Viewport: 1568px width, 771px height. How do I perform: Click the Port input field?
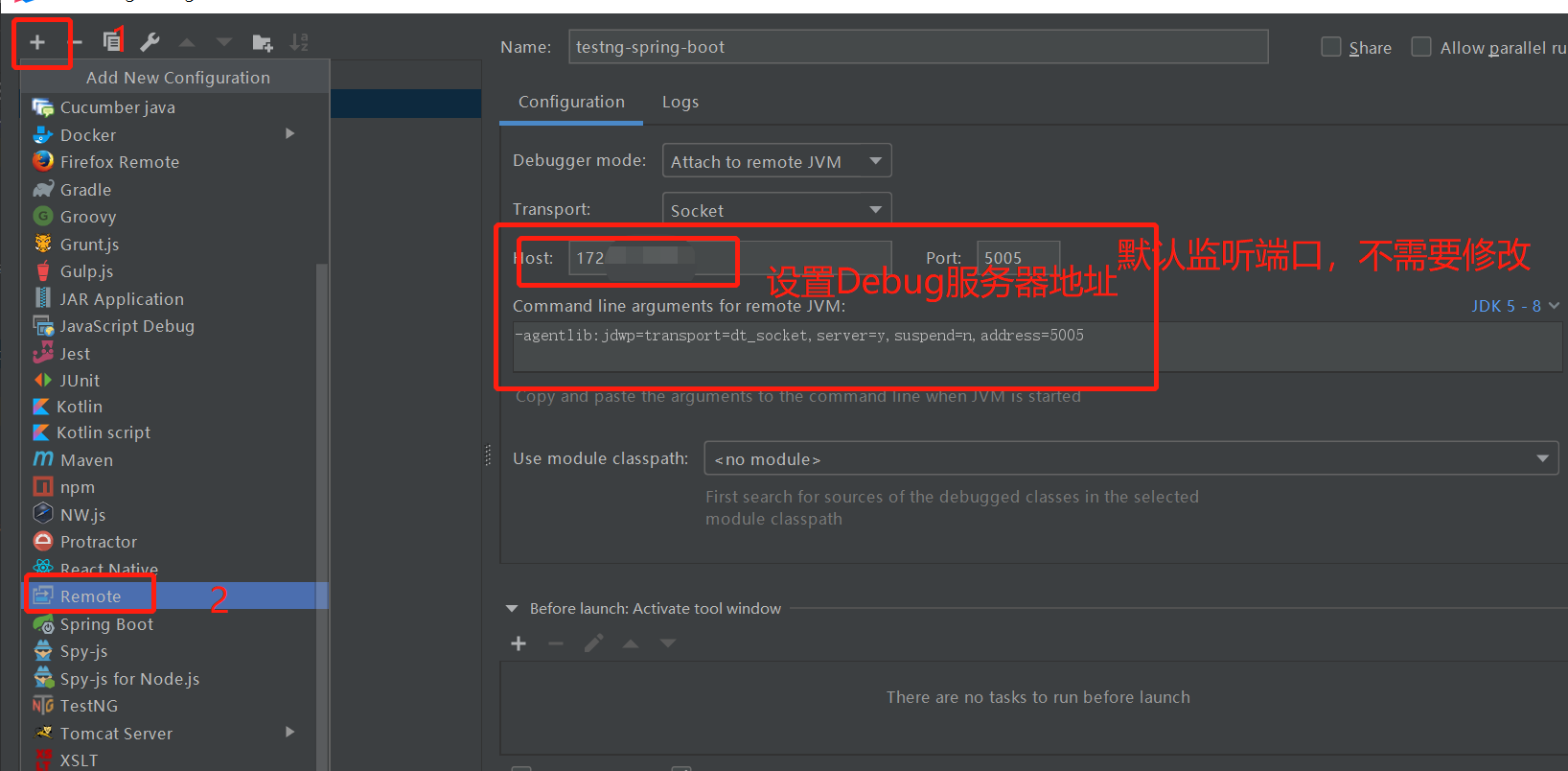(x=1018, y=258)
